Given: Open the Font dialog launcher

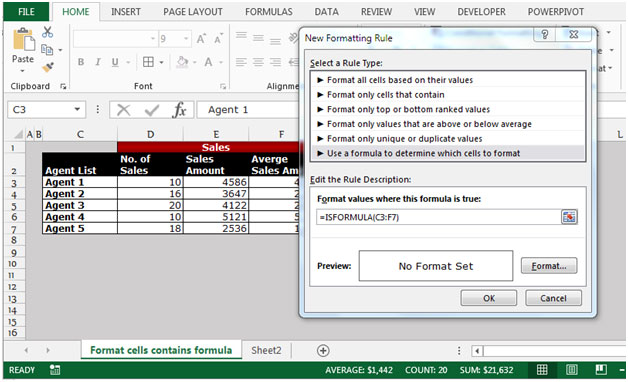Looking at the screenshot, I should click(x=223, y=86).
